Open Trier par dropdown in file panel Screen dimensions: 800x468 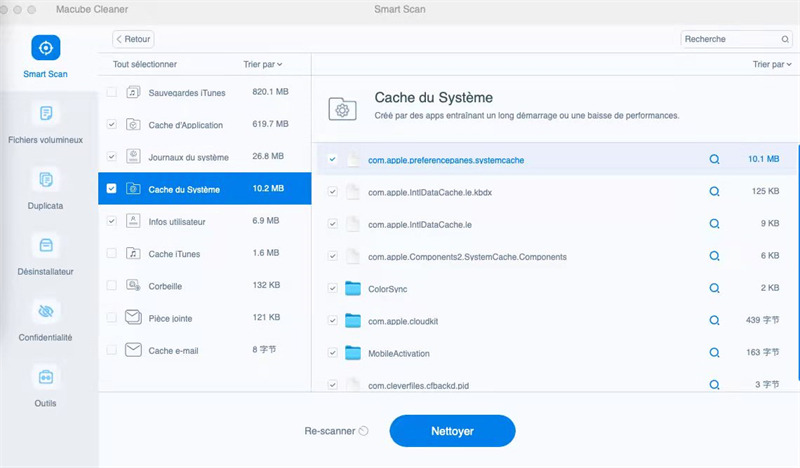pos(772,64)
